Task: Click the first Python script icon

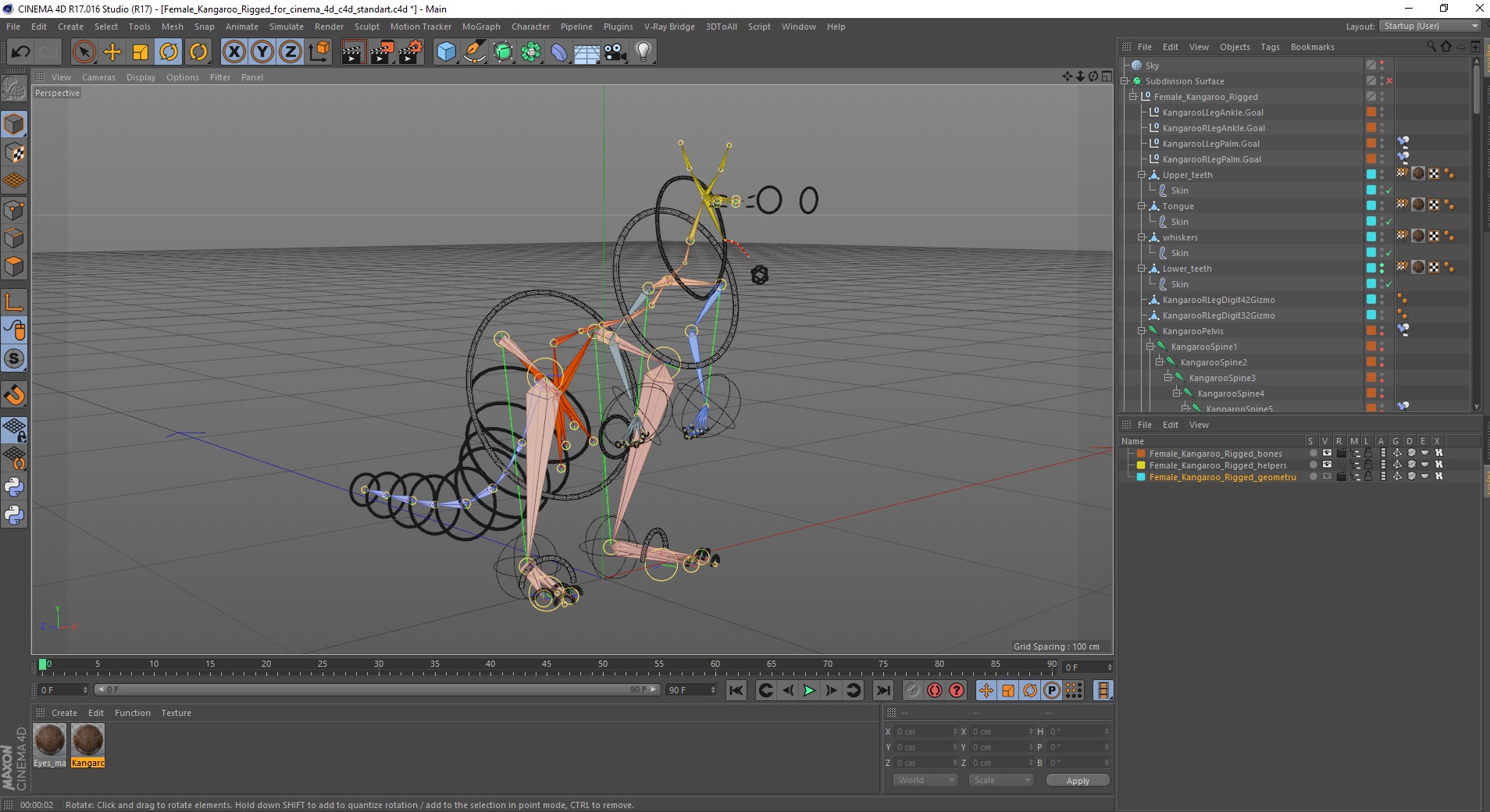Action: 14,487
